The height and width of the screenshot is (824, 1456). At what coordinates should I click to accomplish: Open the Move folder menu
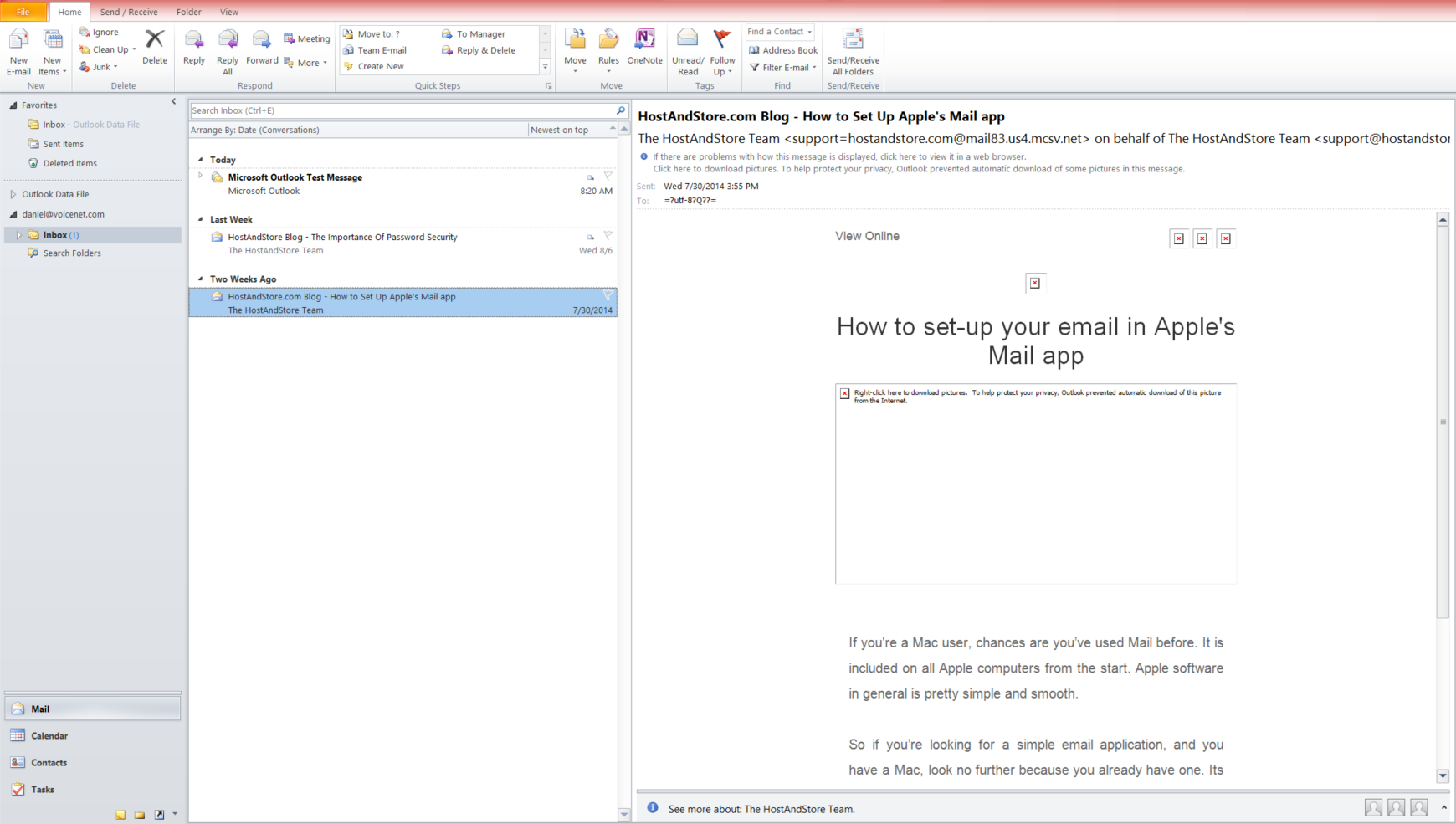[x=575, y=50]
